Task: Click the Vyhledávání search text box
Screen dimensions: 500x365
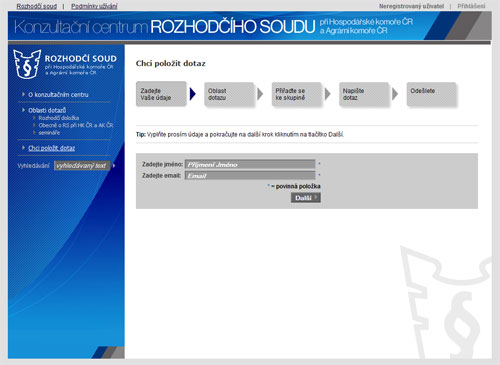Action: 82,165
